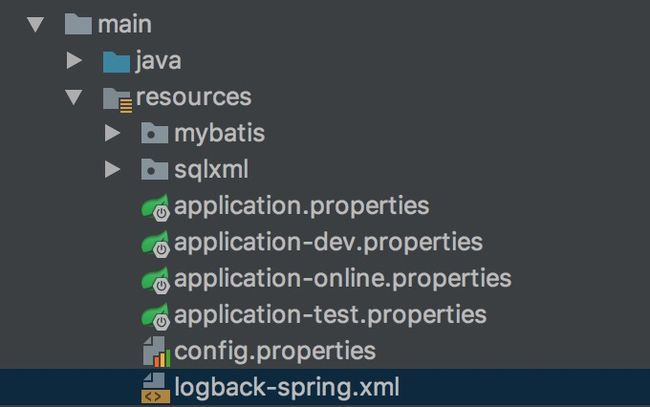Select the logback-spring.xml file name
The image size is (650, 407).
tap(287, 387)
